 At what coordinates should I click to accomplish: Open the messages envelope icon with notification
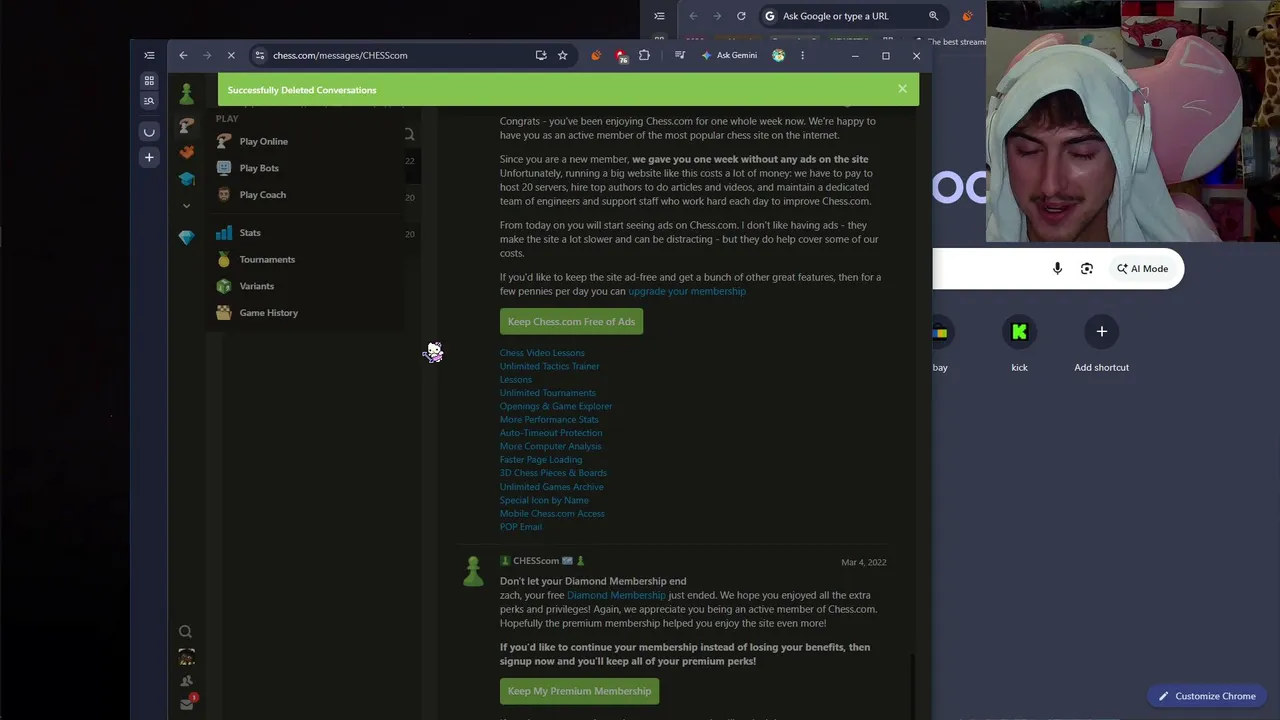(187, 703)
